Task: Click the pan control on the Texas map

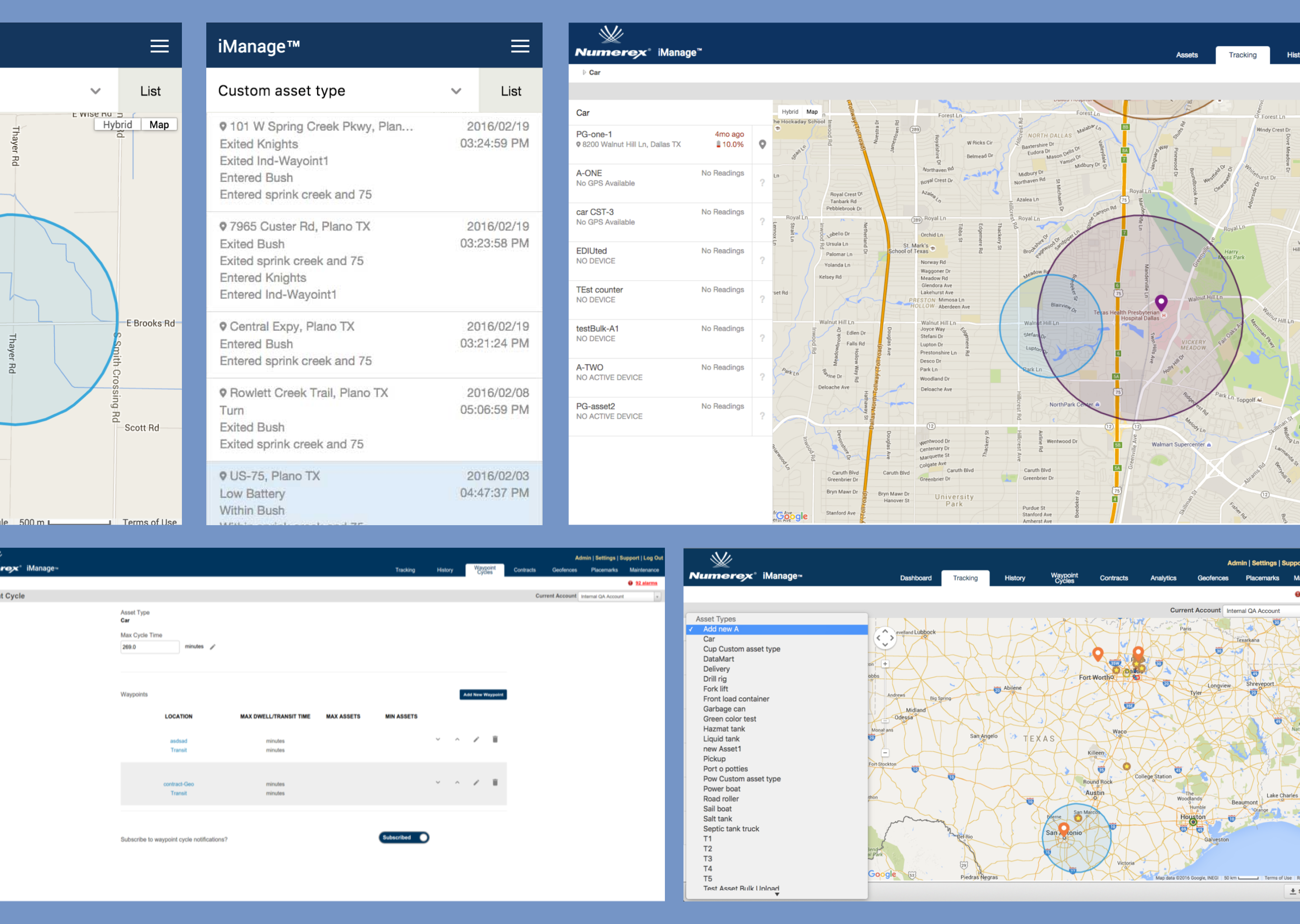Action: 885,638
